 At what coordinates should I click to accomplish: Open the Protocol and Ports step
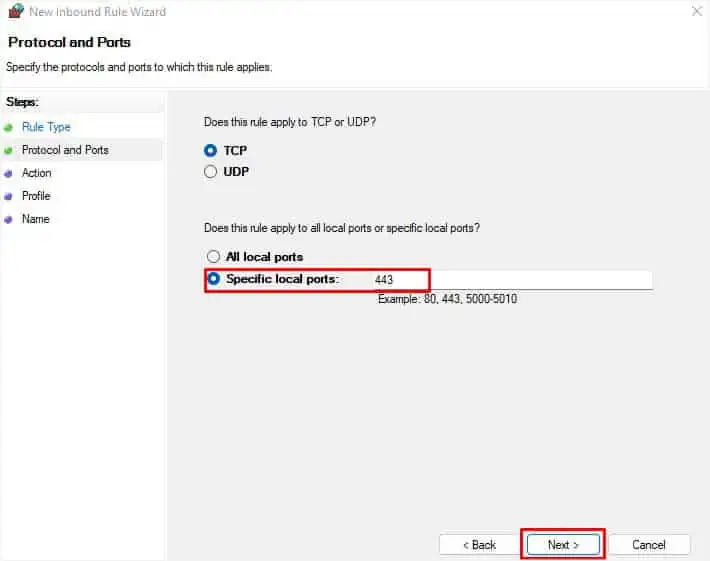(x=65, y=150)
